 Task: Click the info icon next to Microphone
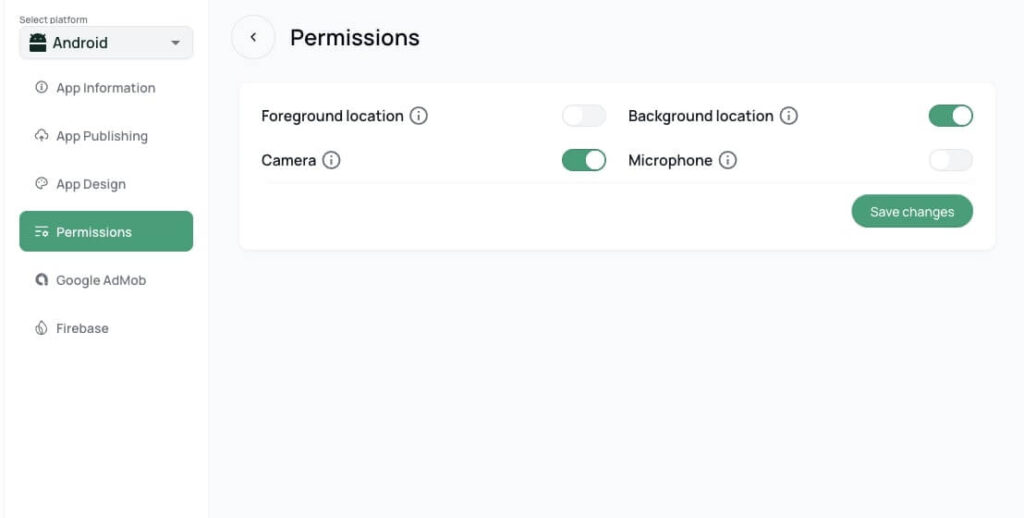click(x=728, y=160)
